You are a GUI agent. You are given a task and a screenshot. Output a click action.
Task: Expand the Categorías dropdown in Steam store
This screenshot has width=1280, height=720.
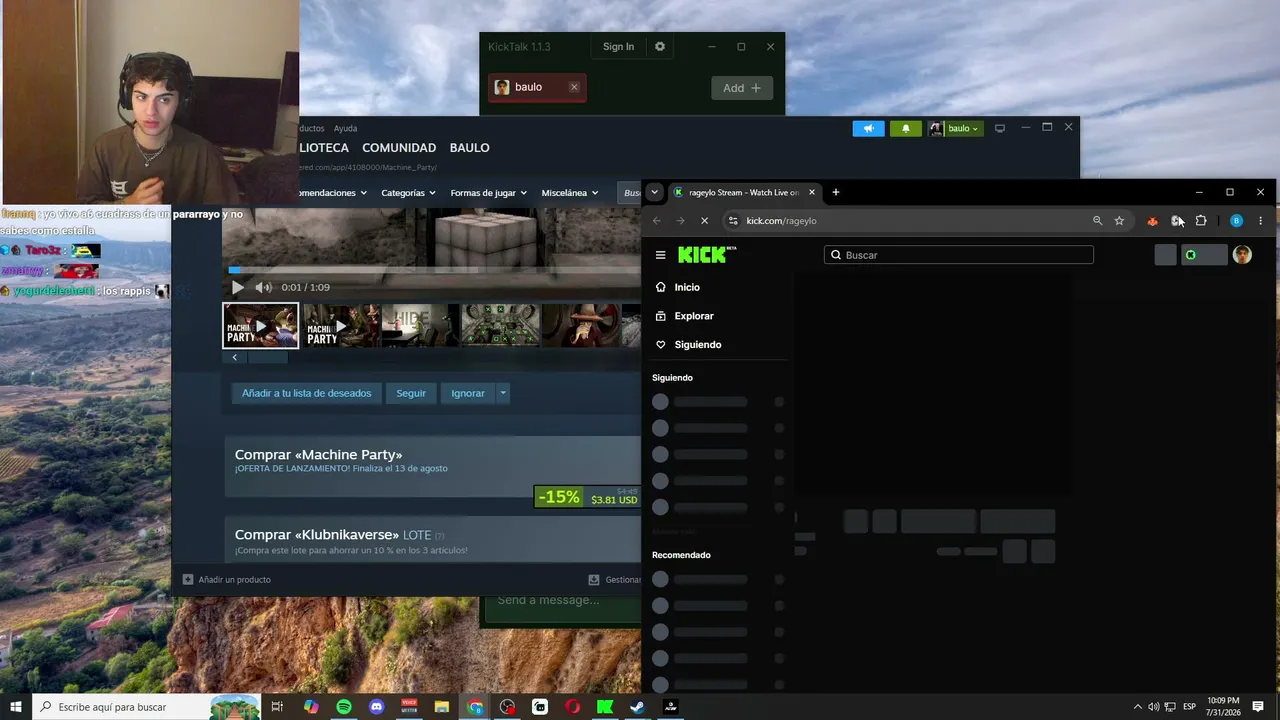[x=408, y=193]
